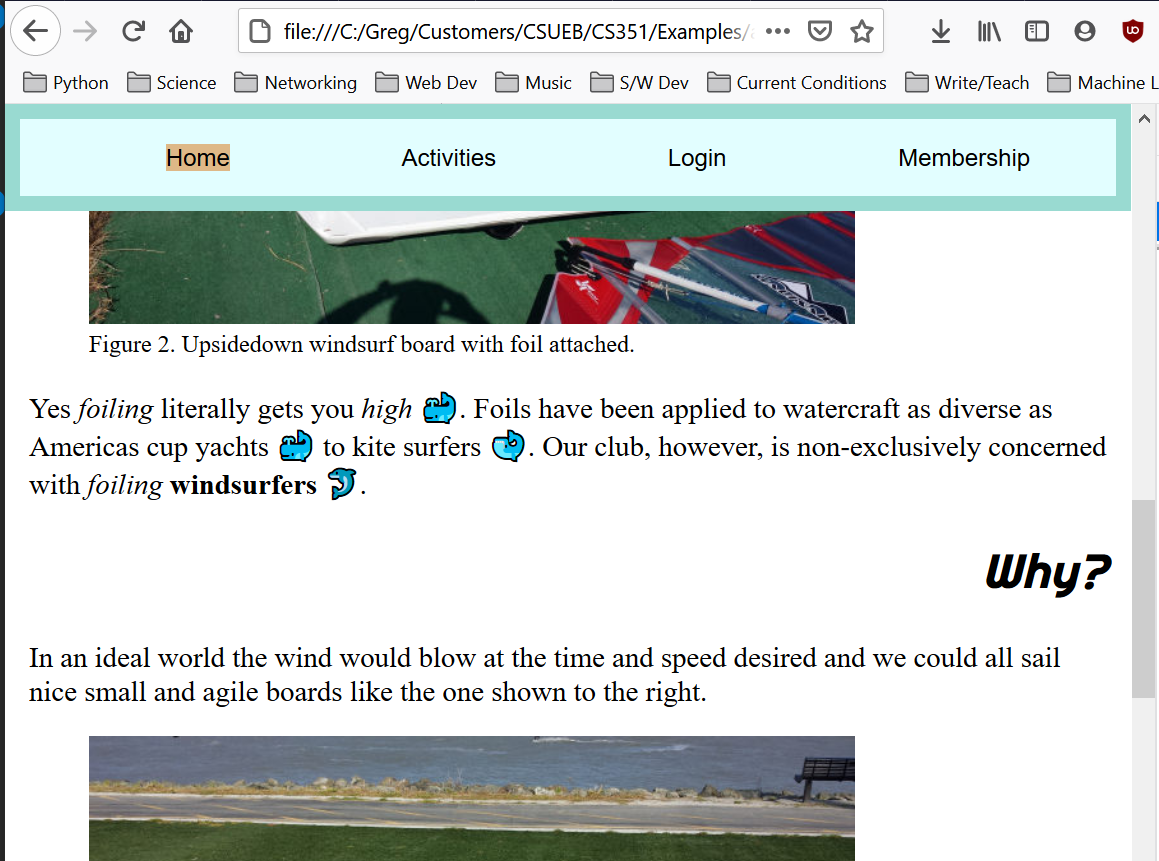
Task: Click the highlighted Home navigation link
Action: point(198,158)
